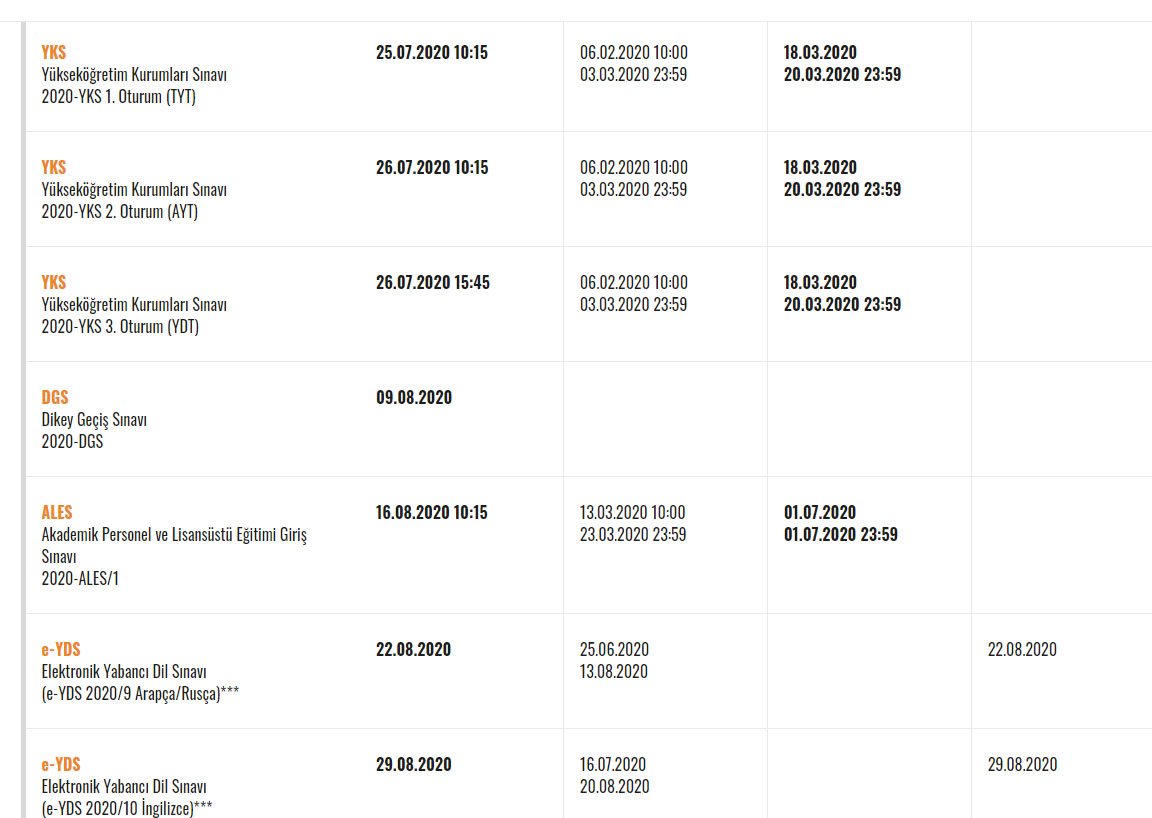Select exam date 25.07.2020 10:15
1152x818 pixels.
(x=432, y=52)
